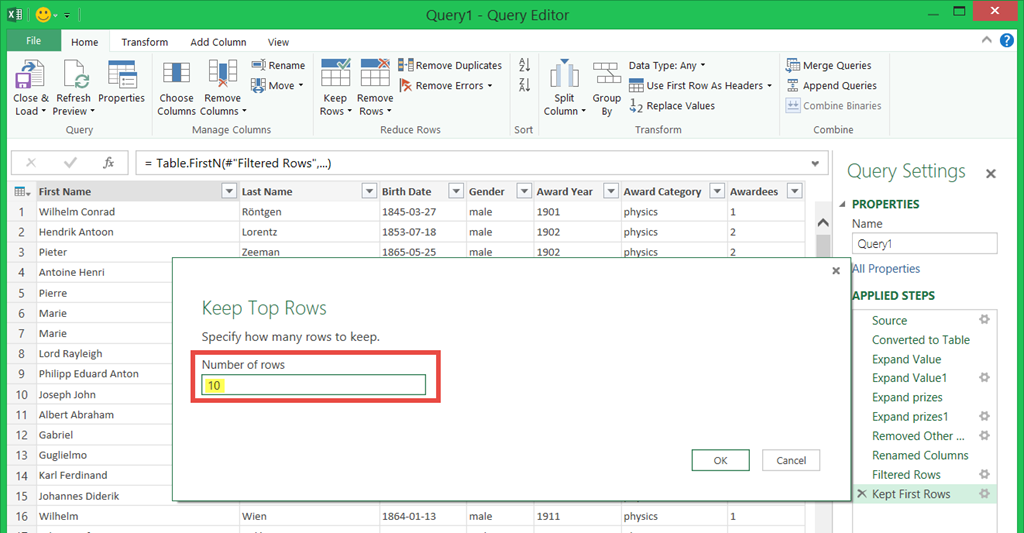Expand the formula bar dropdown arrow

tap(816, 163)
